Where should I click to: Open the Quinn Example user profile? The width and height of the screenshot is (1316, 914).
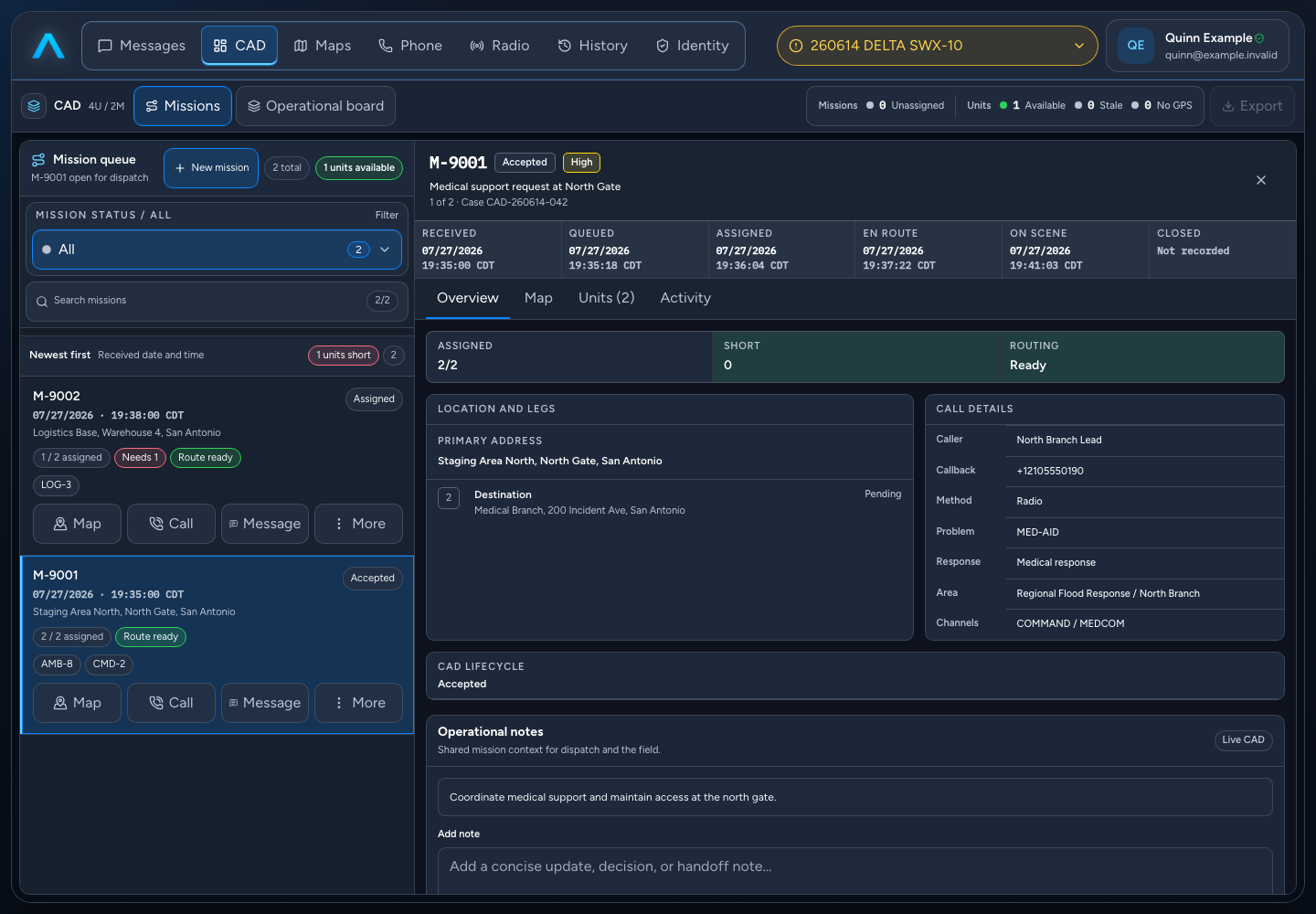1197,46
